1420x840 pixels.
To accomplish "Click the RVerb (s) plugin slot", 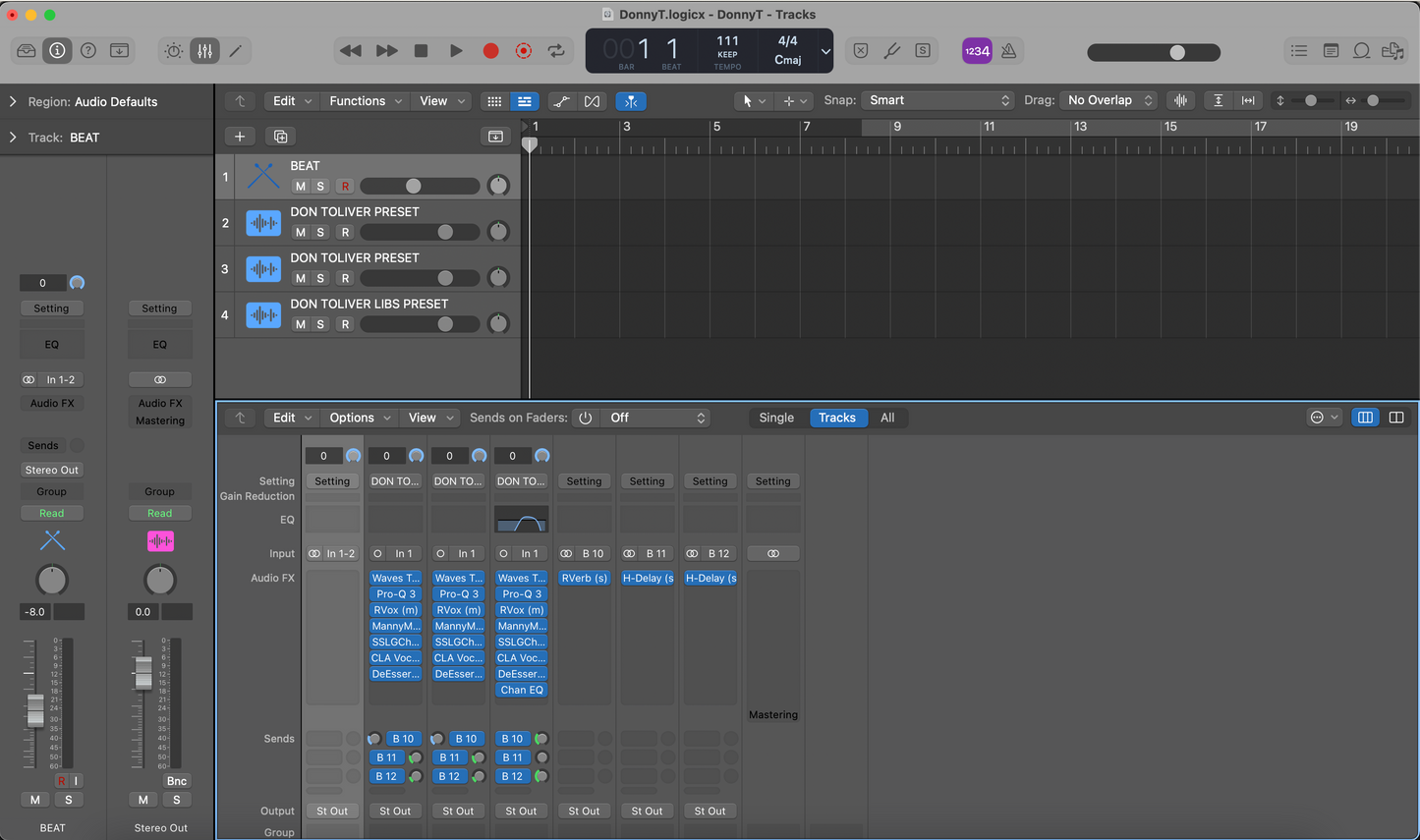I will pyautogui.click(x=584, y=579).
